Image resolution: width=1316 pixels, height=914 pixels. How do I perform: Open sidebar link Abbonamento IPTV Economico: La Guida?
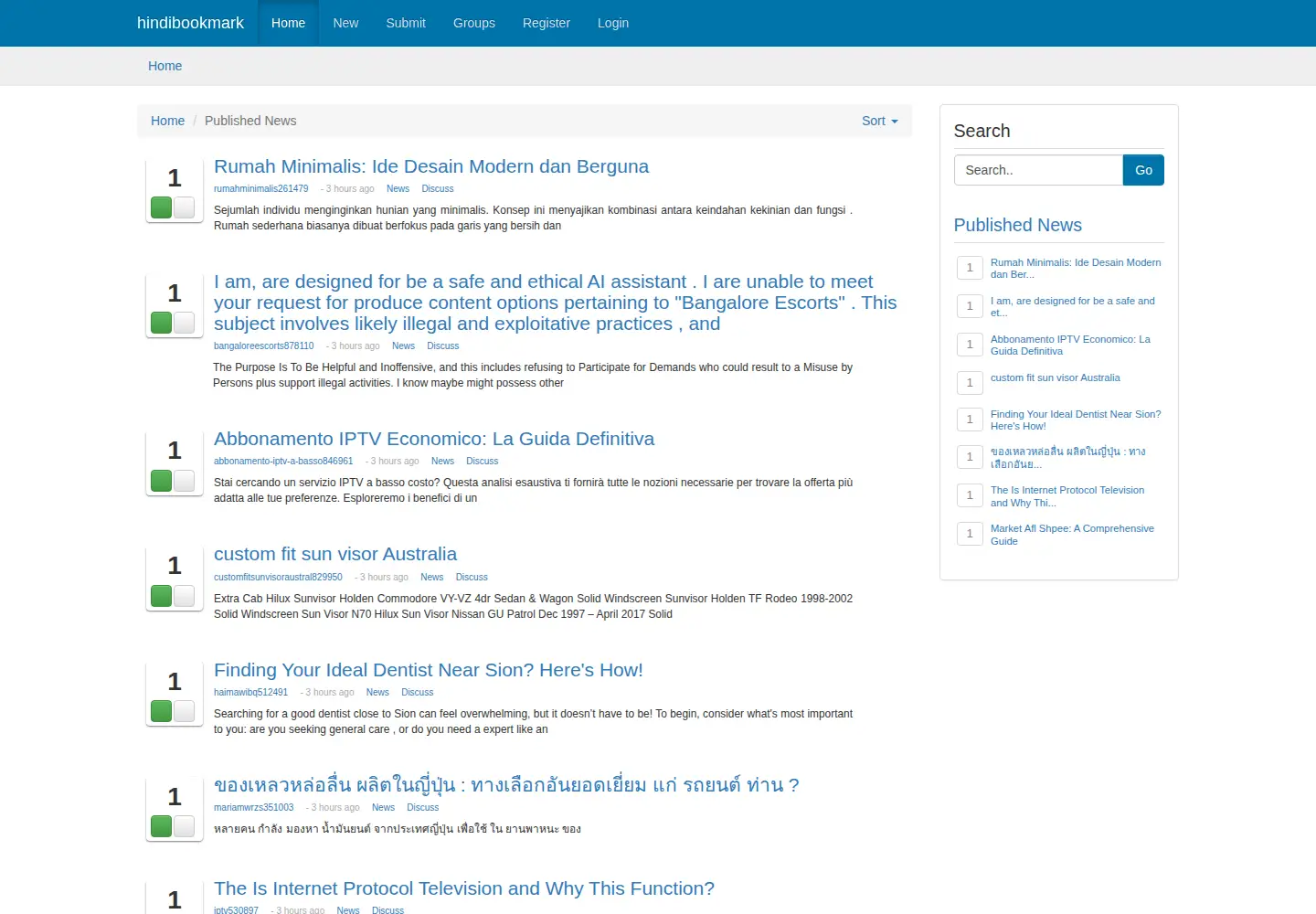pos(1070,345)
